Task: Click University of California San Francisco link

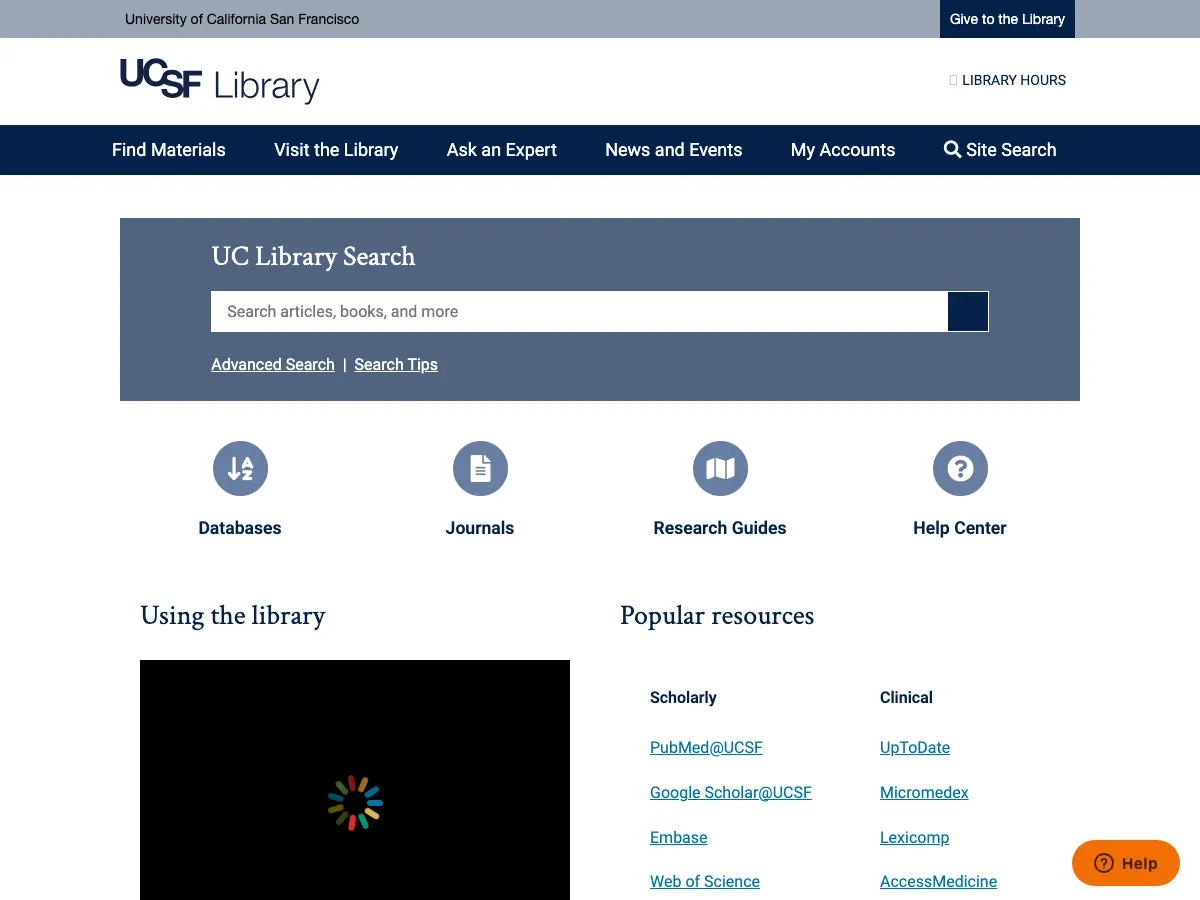Action: pyautogui.click(x=242, y=19)
